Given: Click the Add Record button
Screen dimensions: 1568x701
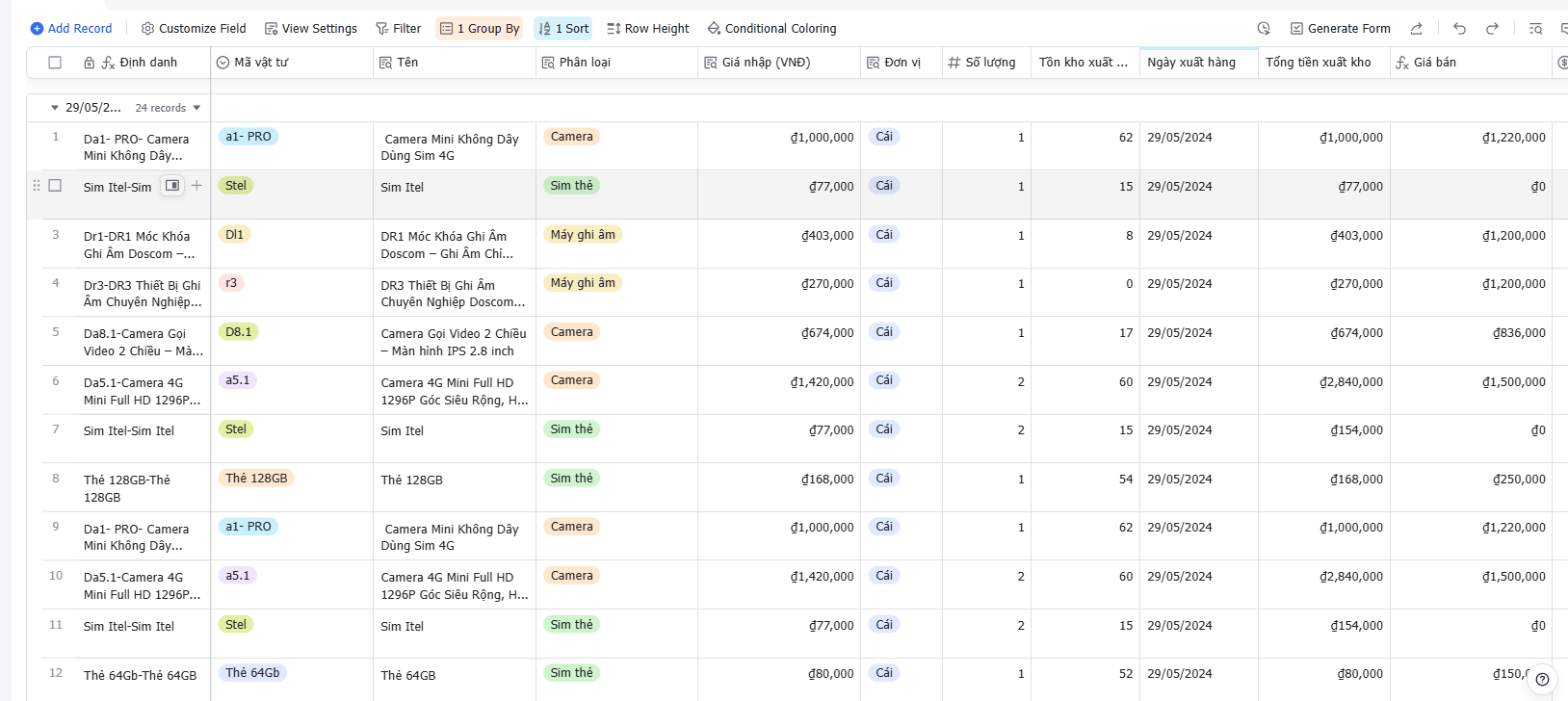Looking at the screenshot, I should [x=71, y=29].
